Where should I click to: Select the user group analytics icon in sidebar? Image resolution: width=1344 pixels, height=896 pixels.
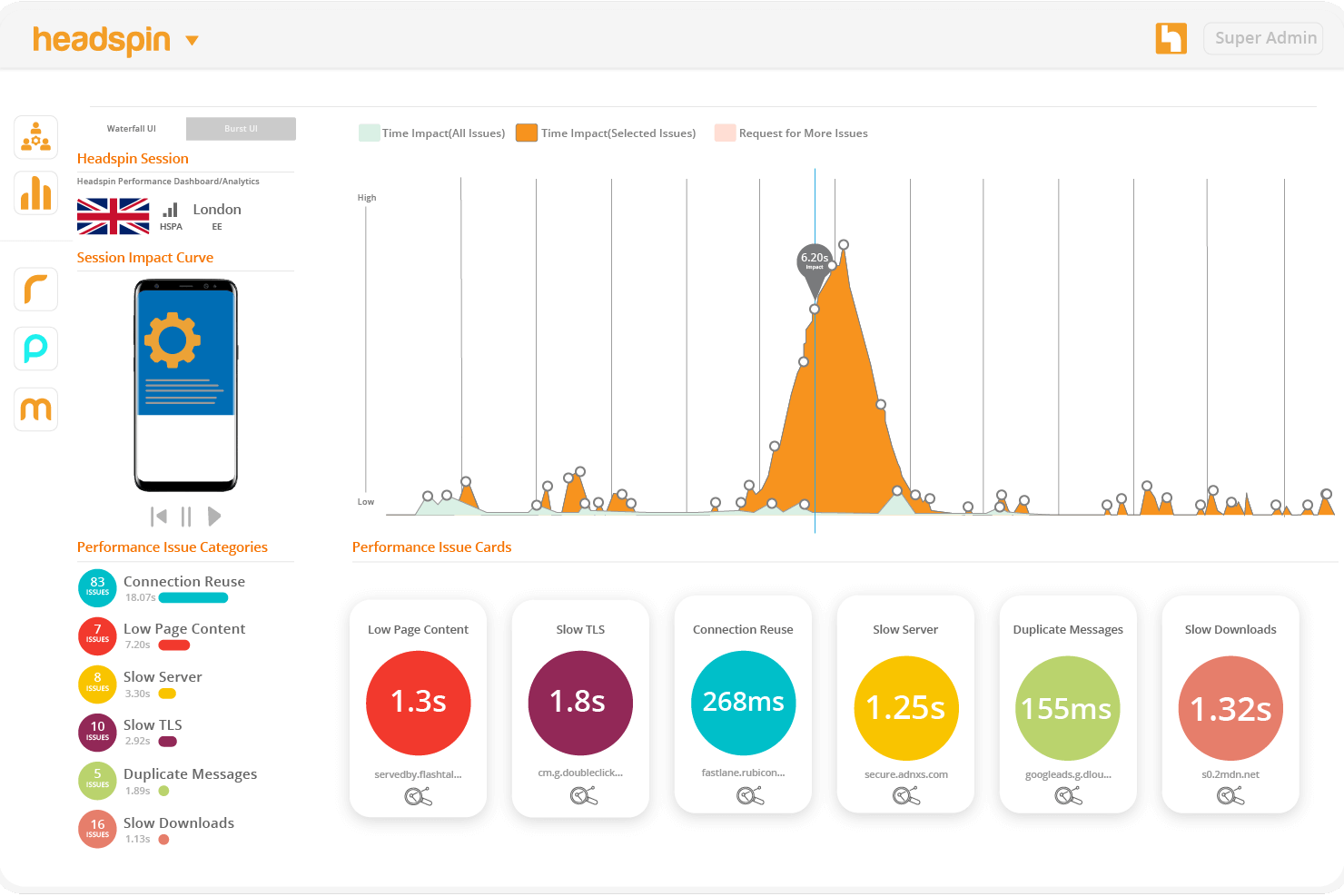[x=35, y=137]
